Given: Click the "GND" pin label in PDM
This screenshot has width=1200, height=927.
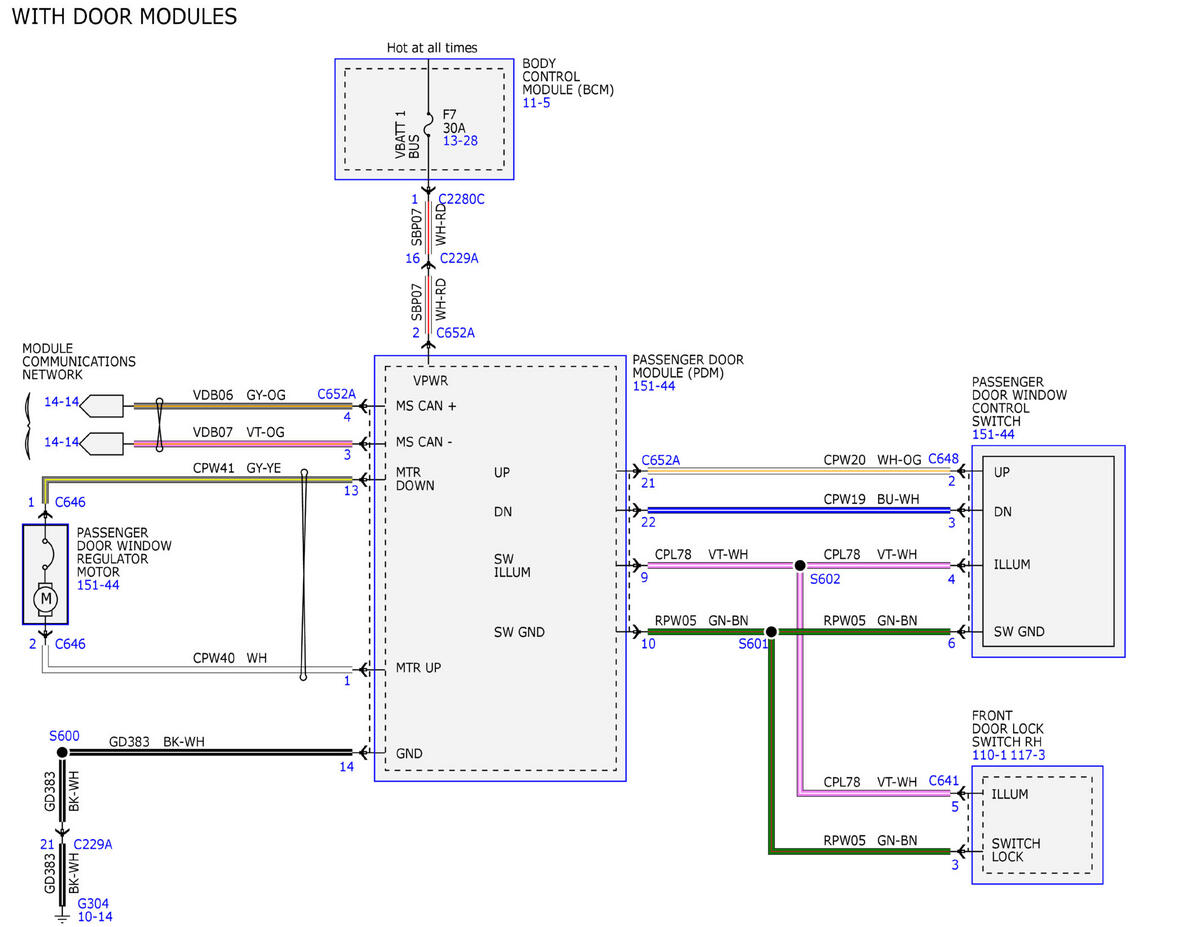Looking at the screenshot, I should coord(409,753).
